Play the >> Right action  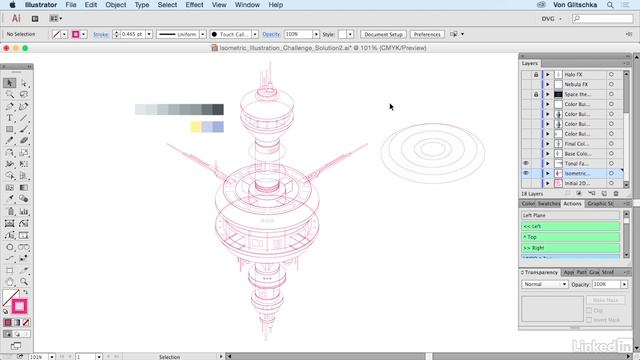[x=570, y=248]
